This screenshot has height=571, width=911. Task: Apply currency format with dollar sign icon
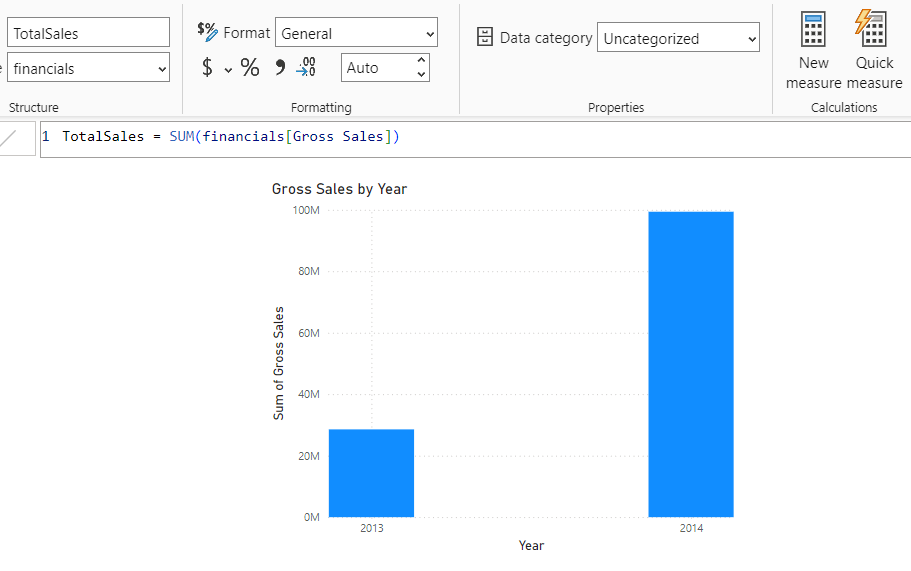[x=207, y=67]
